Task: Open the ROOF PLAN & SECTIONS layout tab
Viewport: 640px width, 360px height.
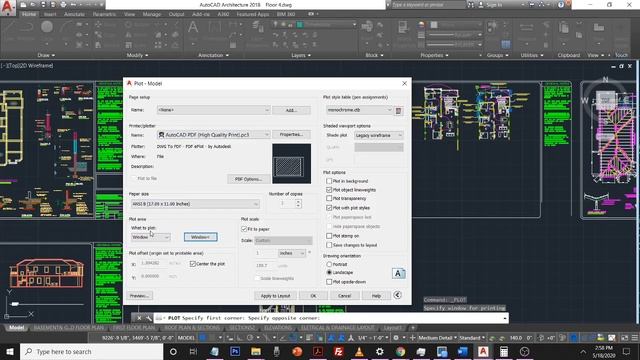Action: tap(192, 328)
